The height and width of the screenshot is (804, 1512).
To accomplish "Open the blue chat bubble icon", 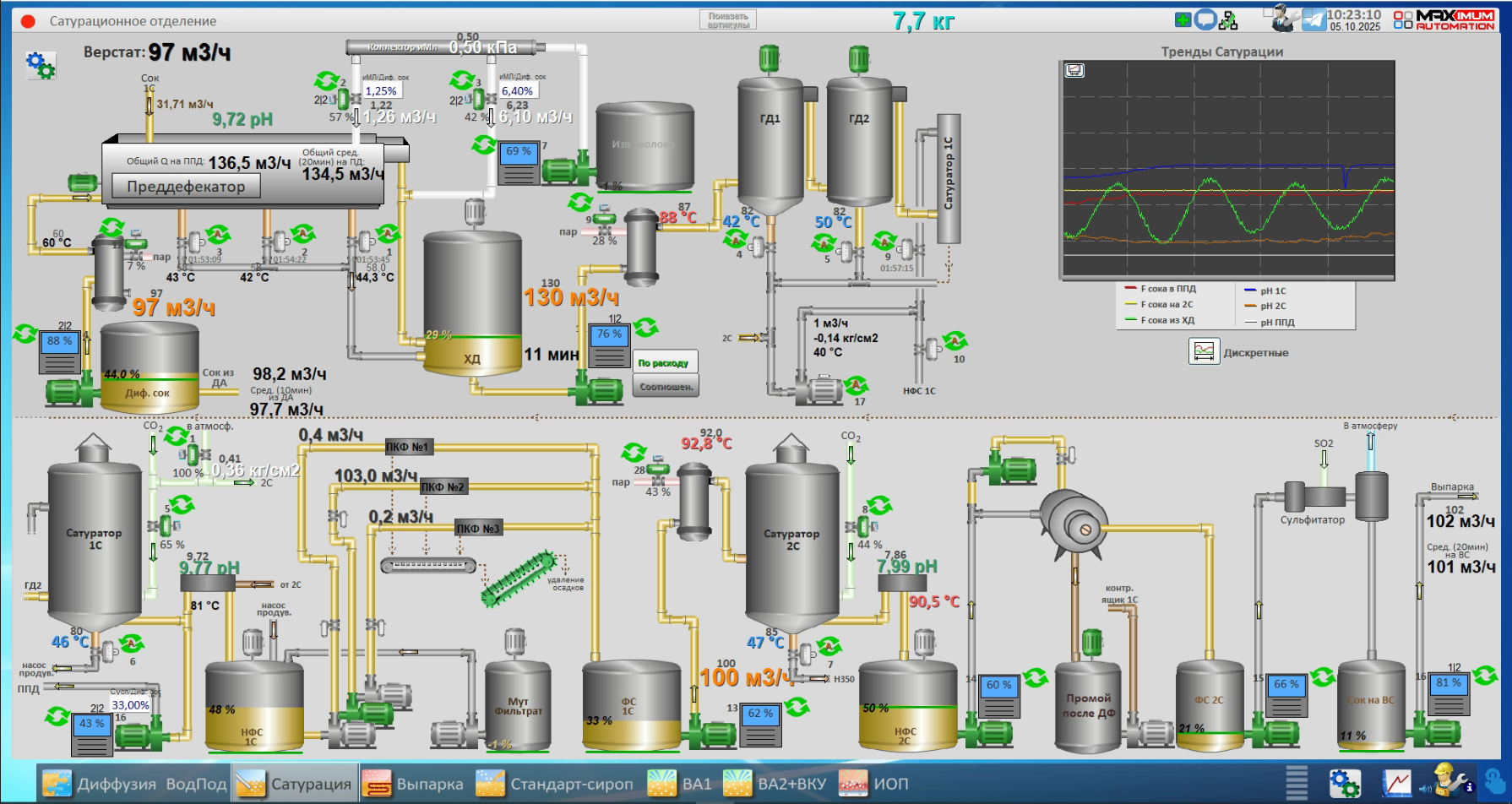I will click(1205, 19).
